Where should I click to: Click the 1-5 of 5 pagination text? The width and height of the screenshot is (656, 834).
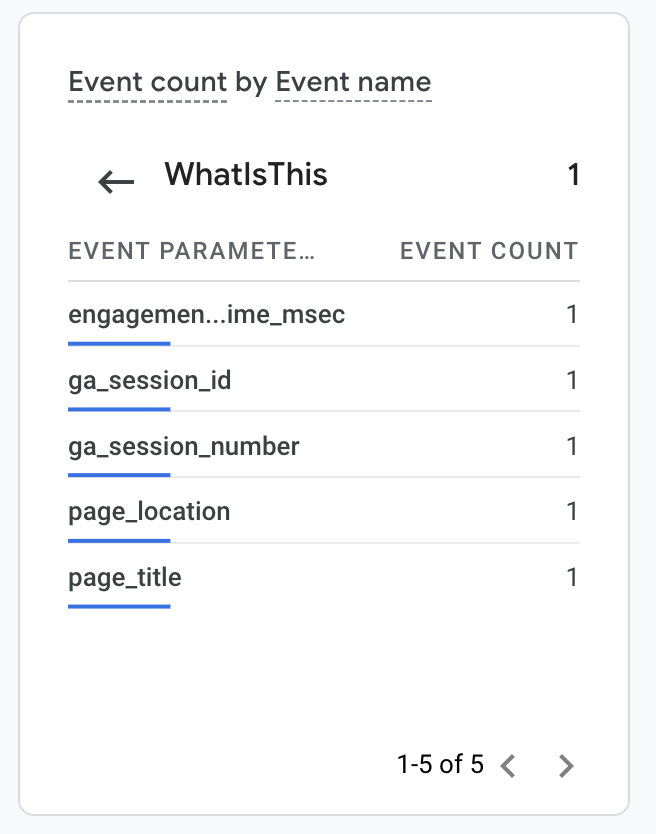pyautogui.click(x=440, y=765)
